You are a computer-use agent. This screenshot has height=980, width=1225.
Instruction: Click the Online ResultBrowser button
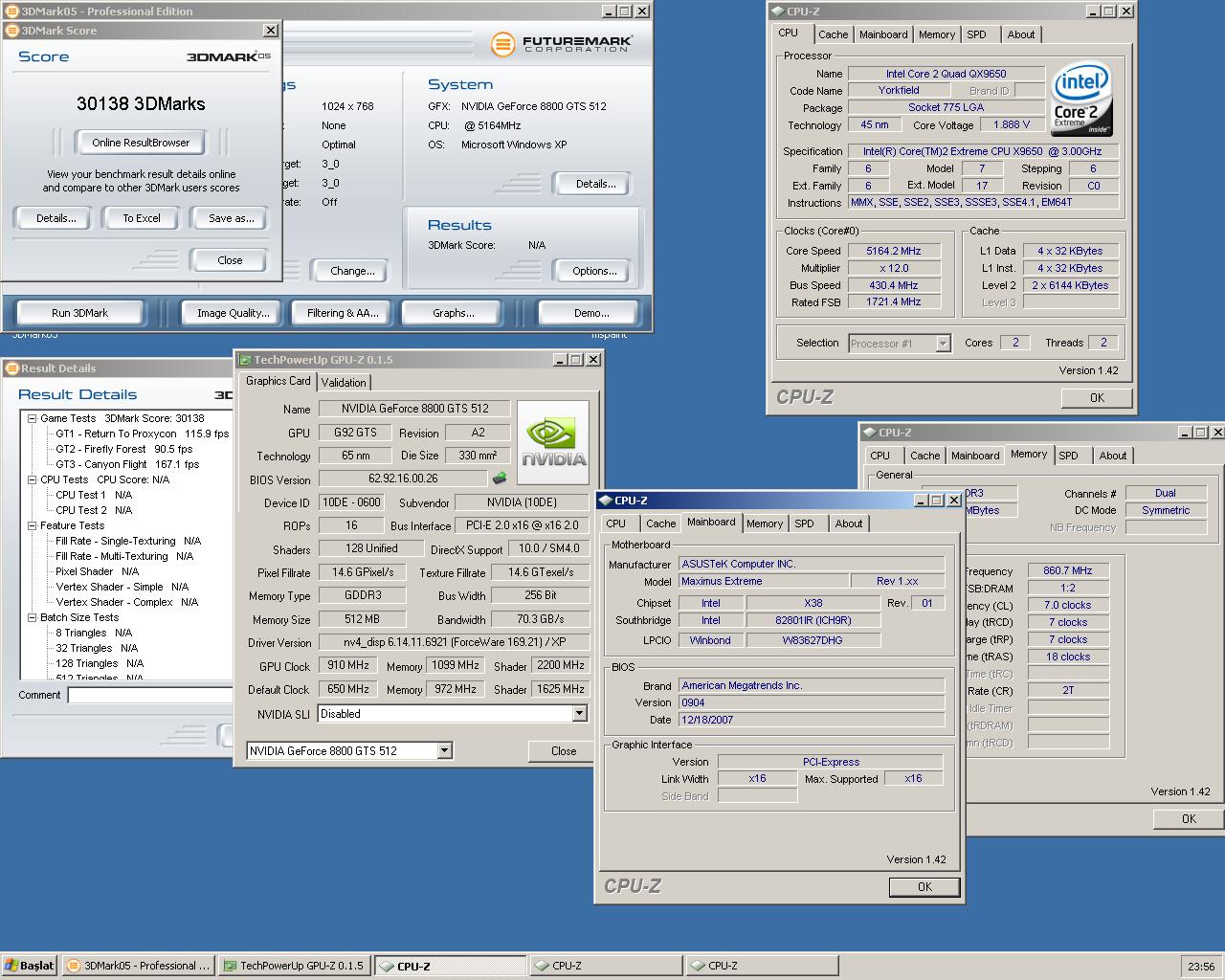click(x=141, y=143)
